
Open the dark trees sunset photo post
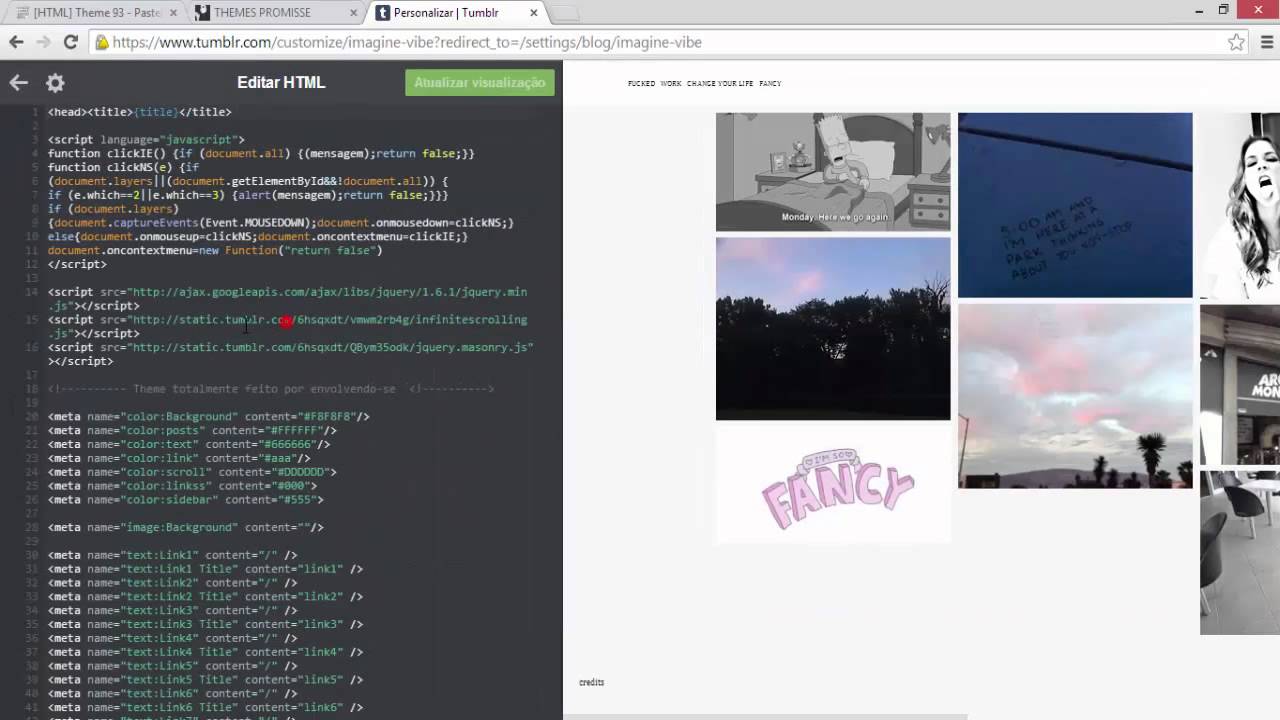pyautogui.click(x=833, y=329)
